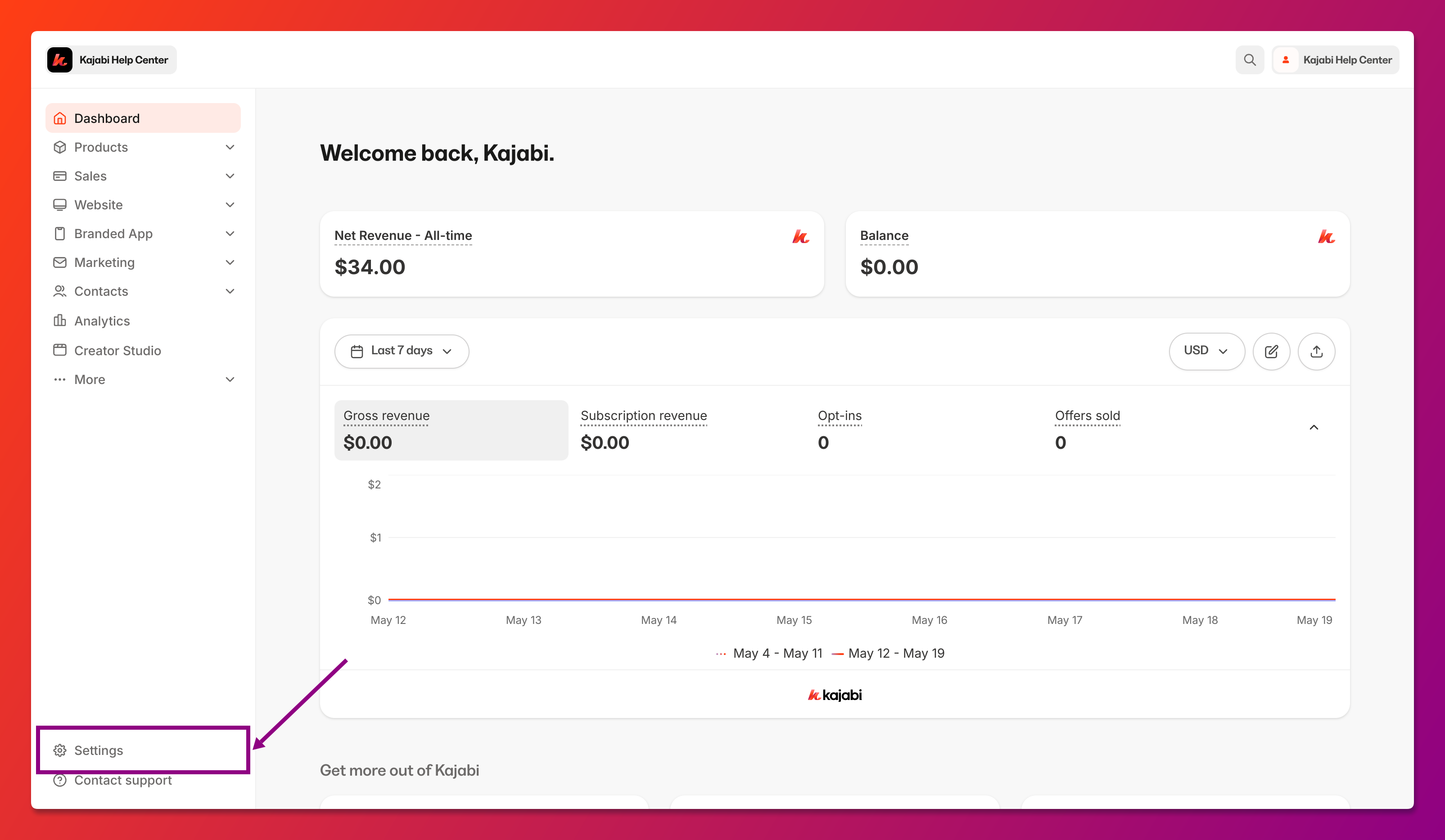Click the Analytics bar chart icon
The image size is (1445, 840).
[59, 321]
